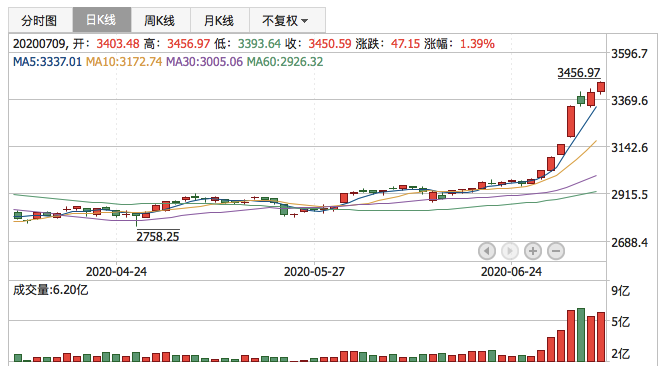Click the tallest green volume bar
Viewport: 663px width, 375px height.
(581, 335)
